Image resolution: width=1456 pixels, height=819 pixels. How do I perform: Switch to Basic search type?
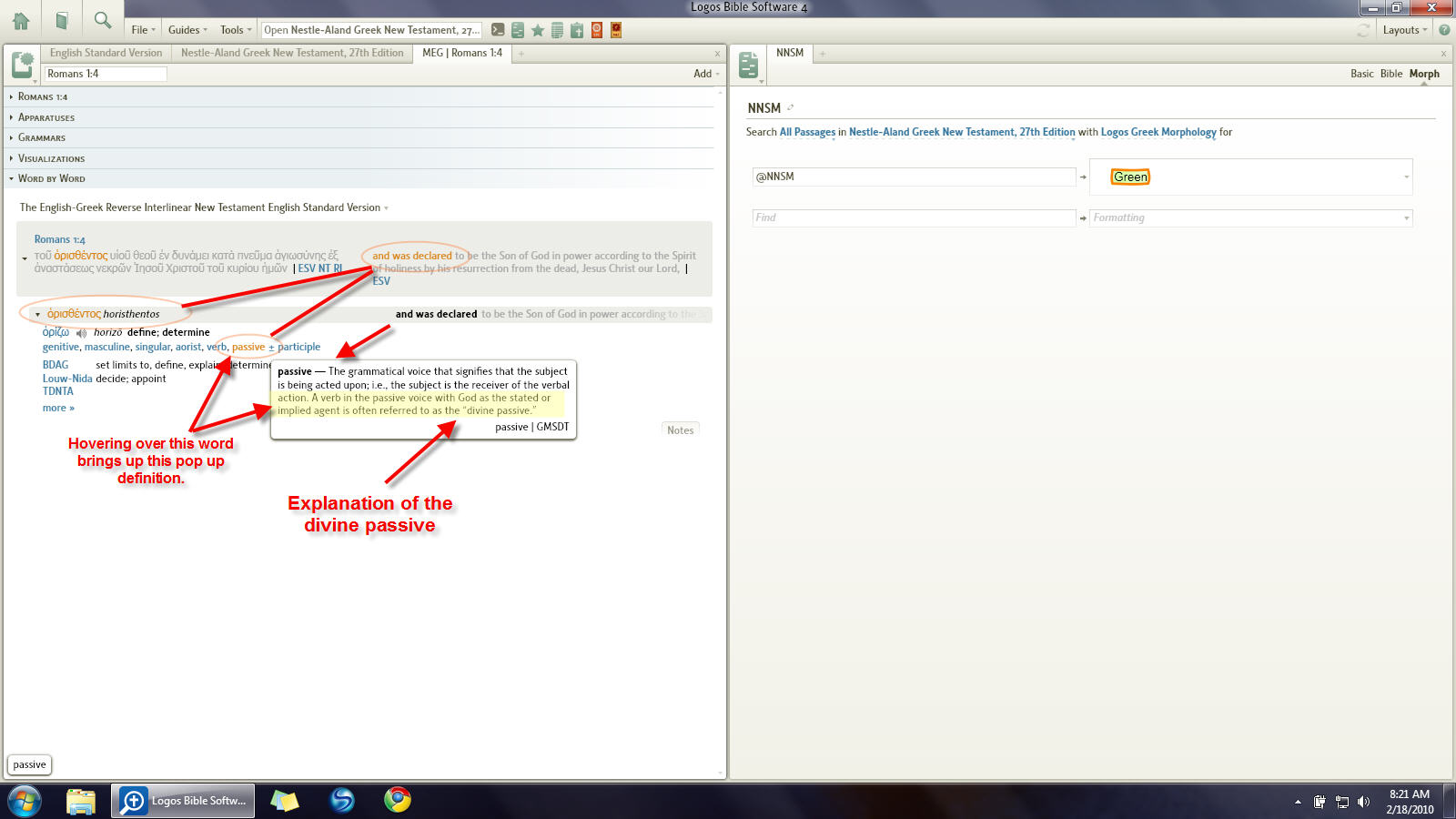pyautogui.click(x=1362, y=74)
